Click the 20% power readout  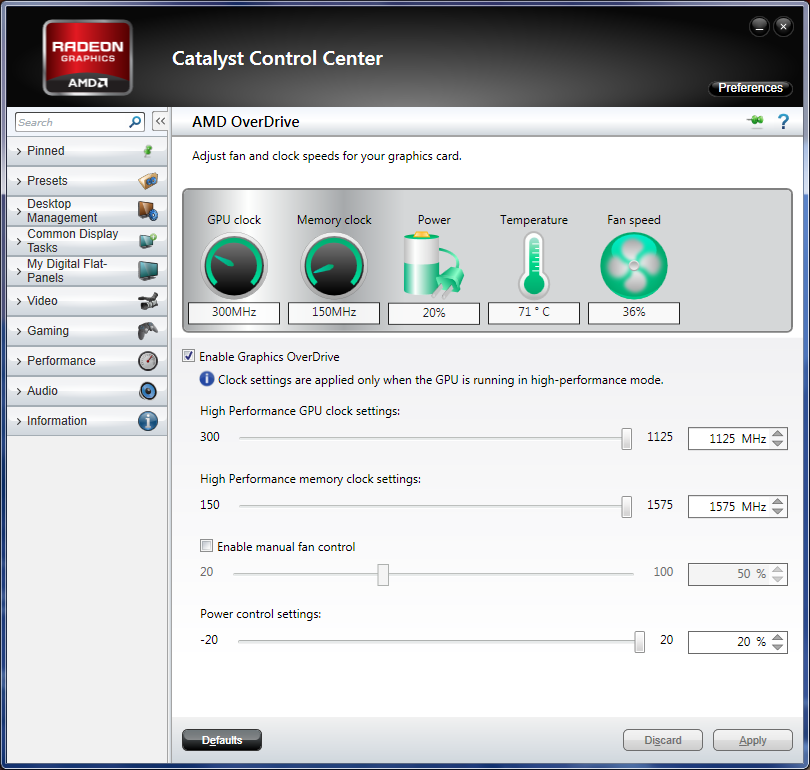click(x=434, y=313)
